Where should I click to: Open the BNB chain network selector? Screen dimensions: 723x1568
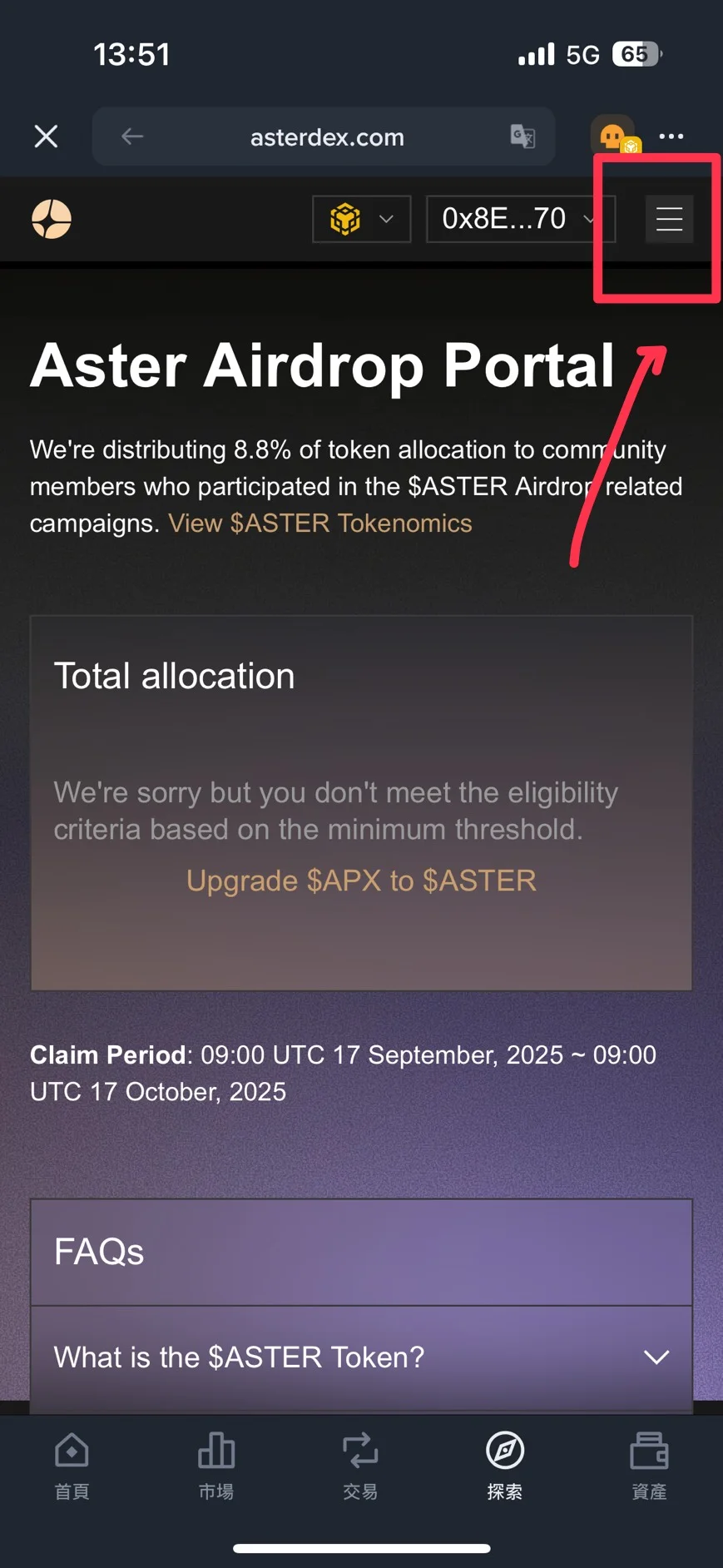(x=361, y=219)
